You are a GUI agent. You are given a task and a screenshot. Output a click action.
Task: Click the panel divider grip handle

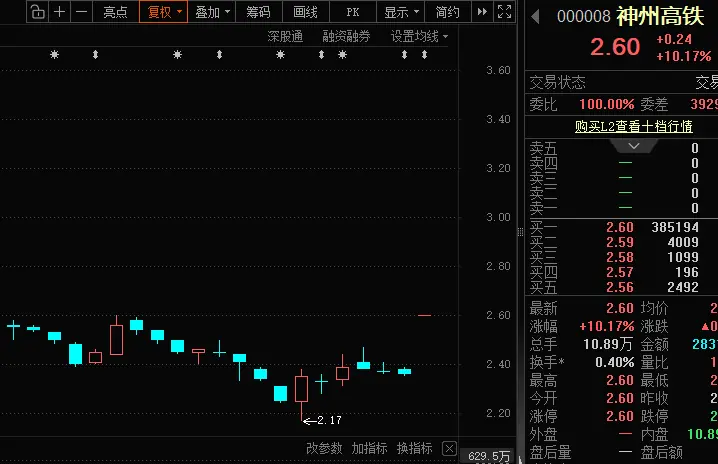coord(521,232)
